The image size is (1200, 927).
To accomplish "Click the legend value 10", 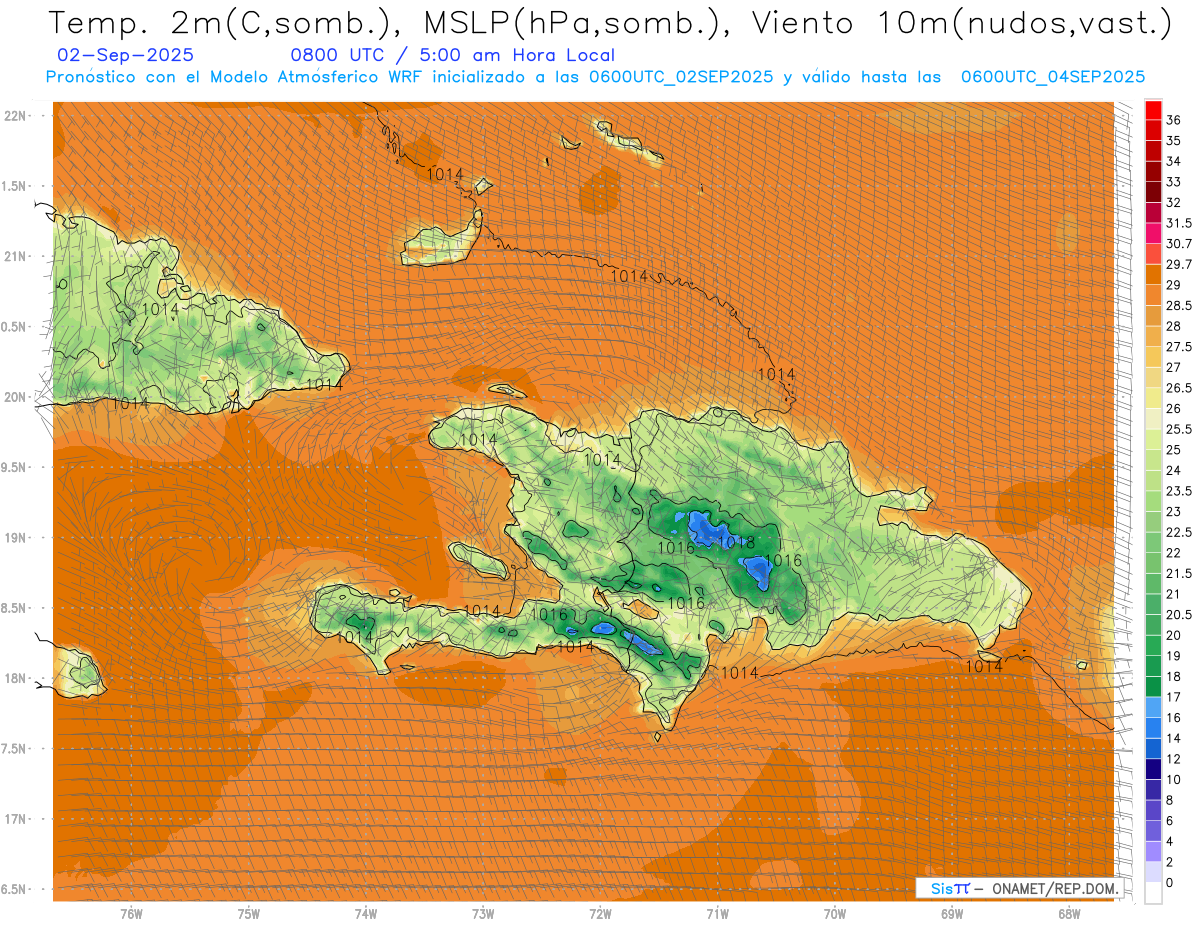I will (x=1174, y=779).
